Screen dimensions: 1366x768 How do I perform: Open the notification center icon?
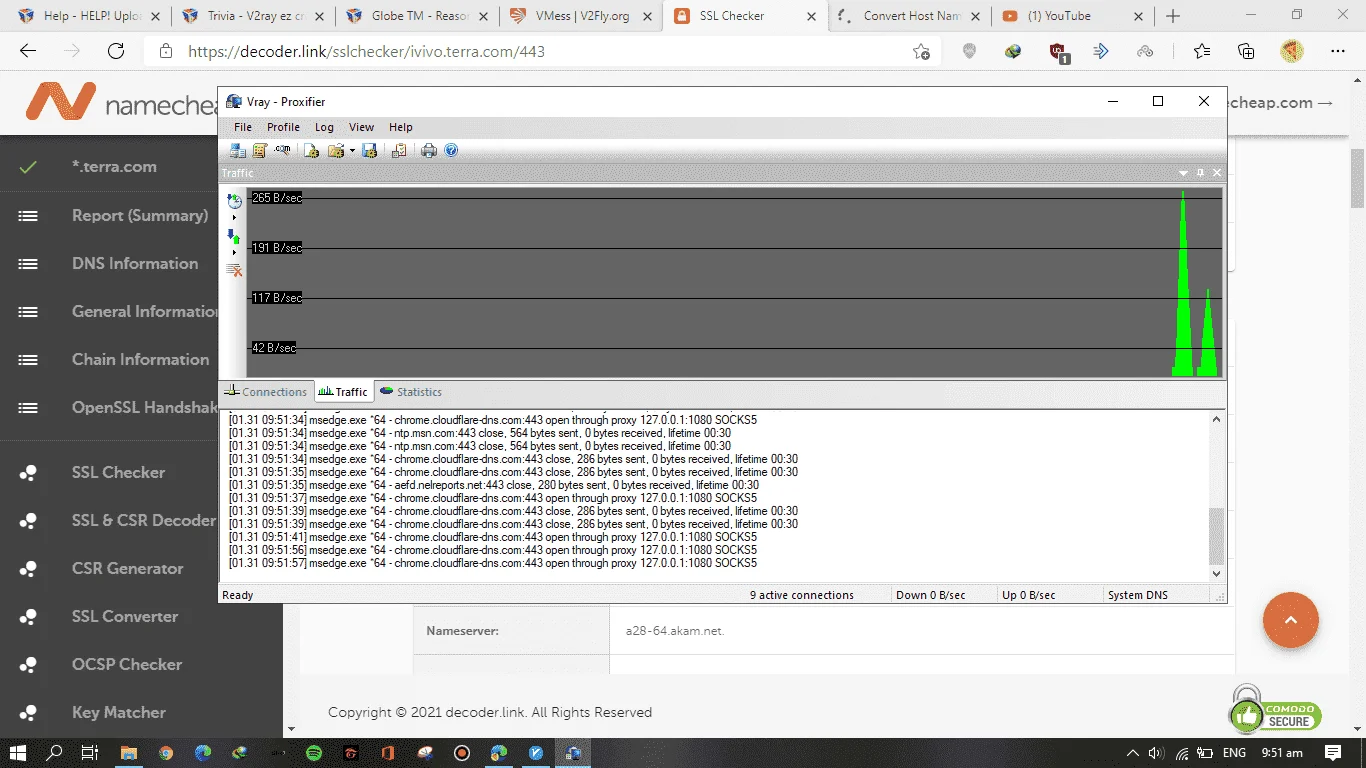tap(1333, 753)
